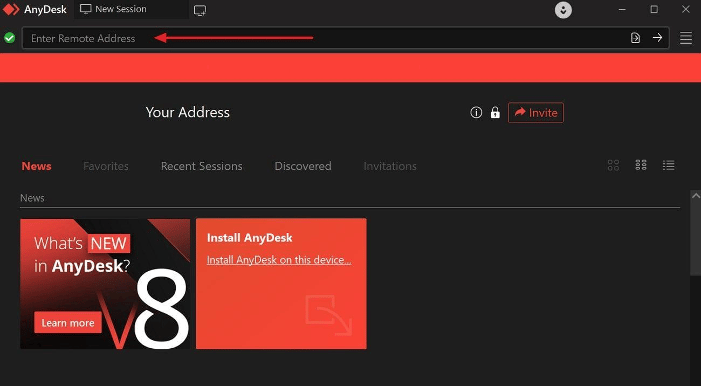Image resolution: width=702 pixels, height=386 pixels.
Task: Click the Invite button
Action: pos(536,112)
